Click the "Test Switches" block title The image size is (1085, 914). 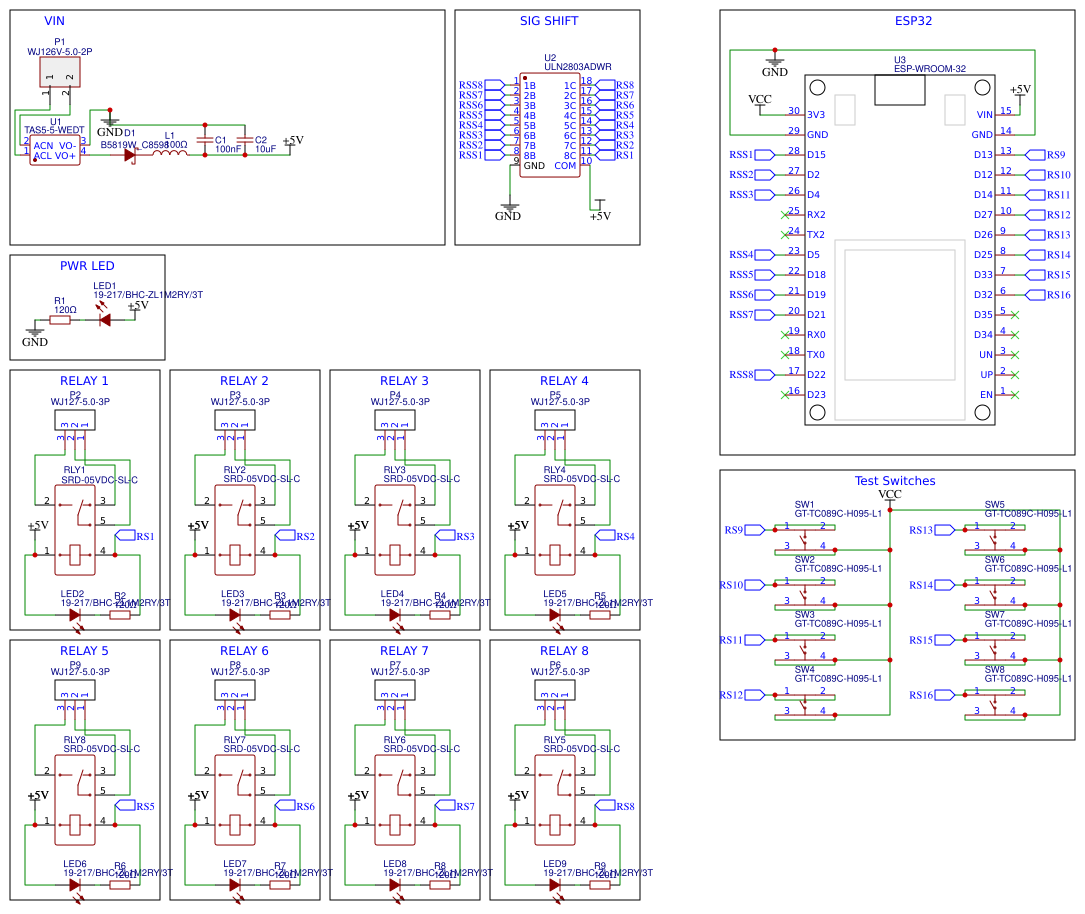click(x=895, y=480)
